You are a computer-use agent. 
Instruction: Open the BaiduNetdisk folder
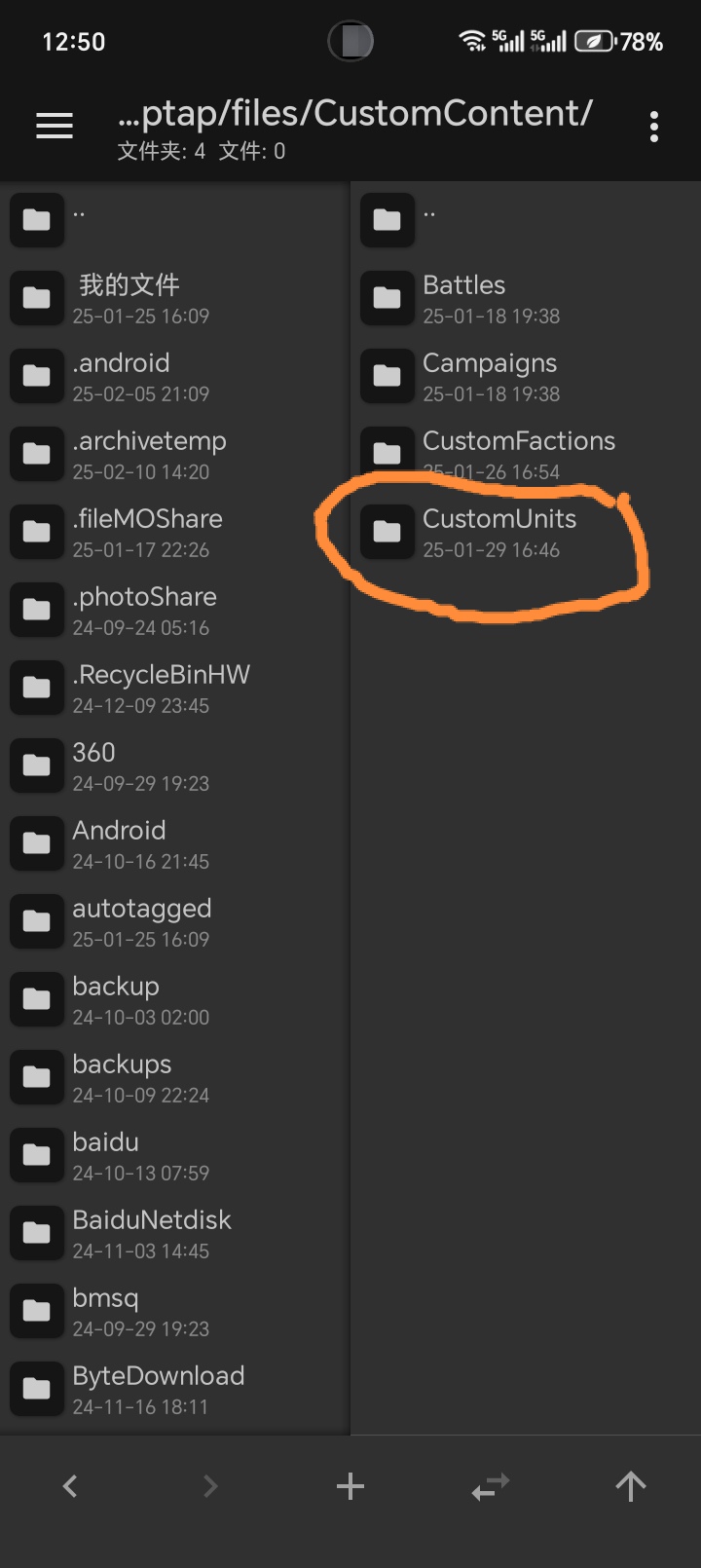pos(175,1233)
